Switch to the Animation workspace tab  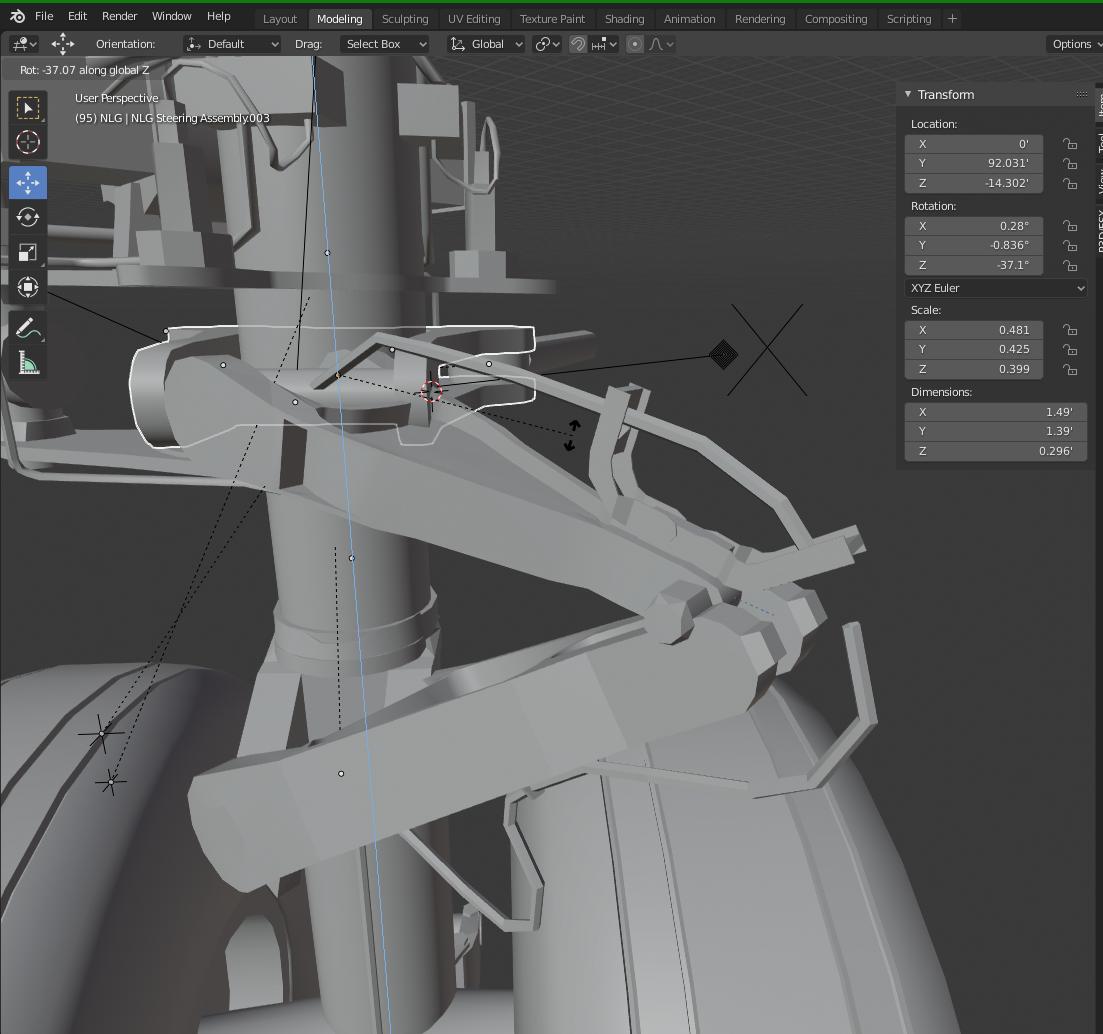coord(689,19)
